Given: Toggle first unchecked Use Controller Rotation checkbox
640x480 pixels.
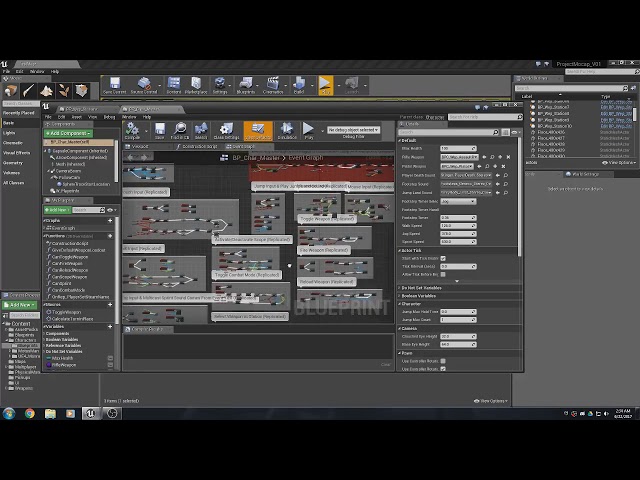Looking at the screenshot, I should point(443,361).
